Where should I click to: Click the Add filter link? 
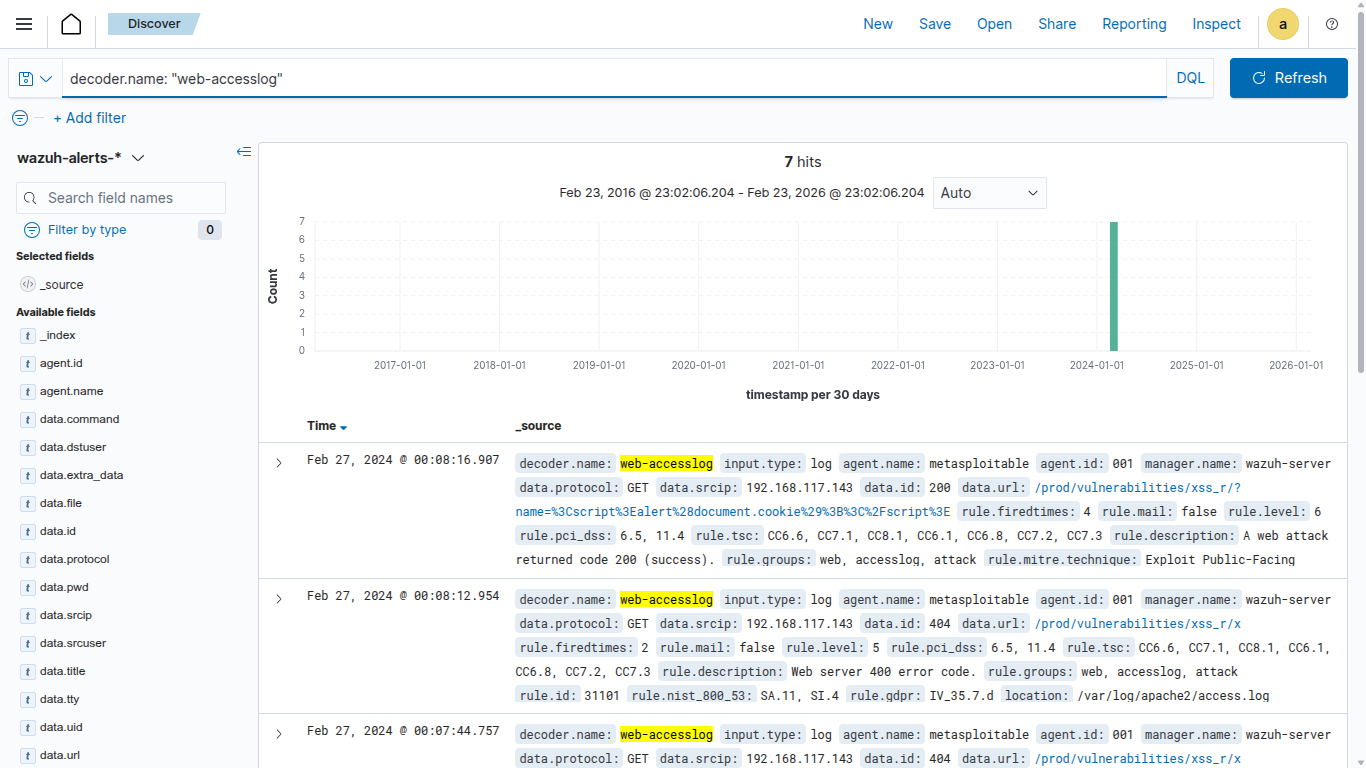click(90, 118)
